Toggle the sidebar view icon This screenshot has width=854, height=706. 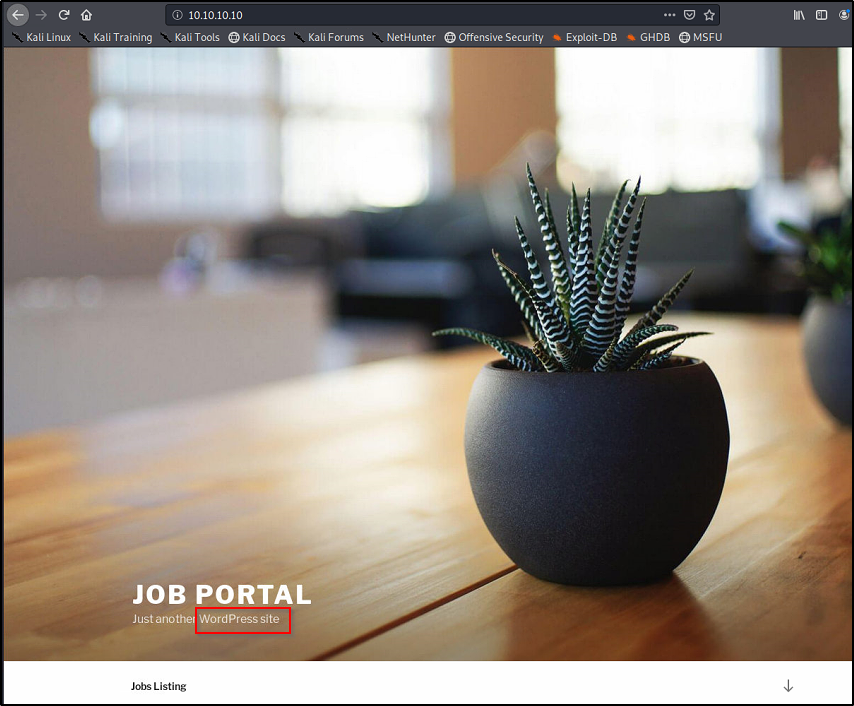[x=821, y=15]
